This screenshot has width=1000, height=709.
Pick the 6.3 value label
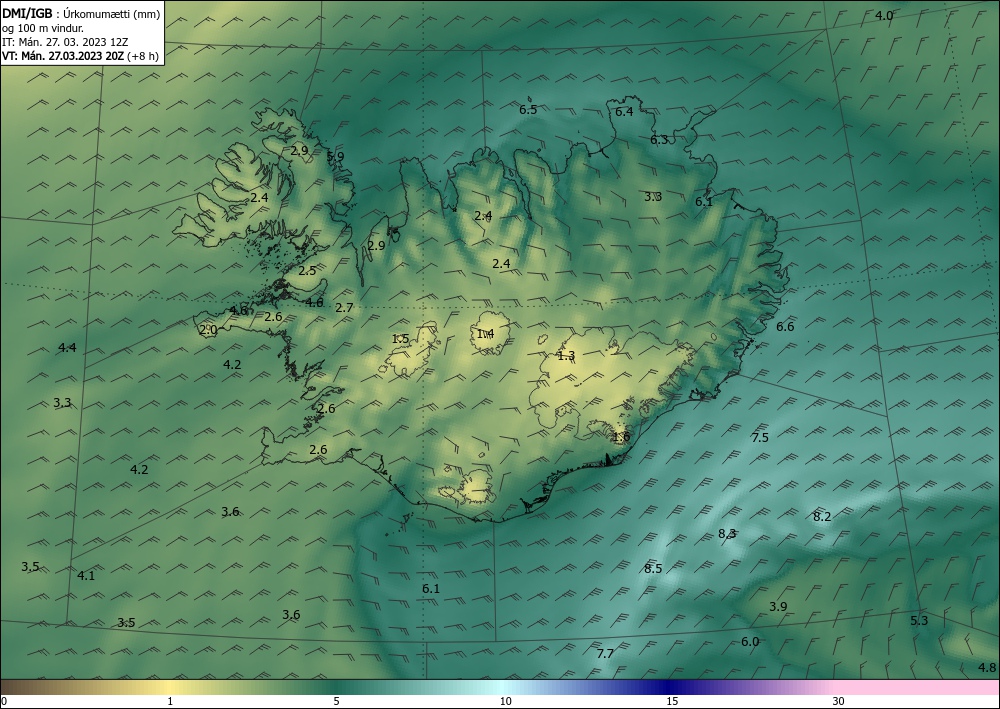[x=659, y=140]
